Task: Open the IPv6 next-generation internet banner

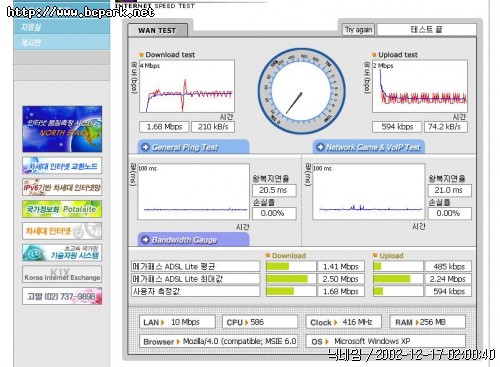Action: pyautogui.click(x=62, y=187)
